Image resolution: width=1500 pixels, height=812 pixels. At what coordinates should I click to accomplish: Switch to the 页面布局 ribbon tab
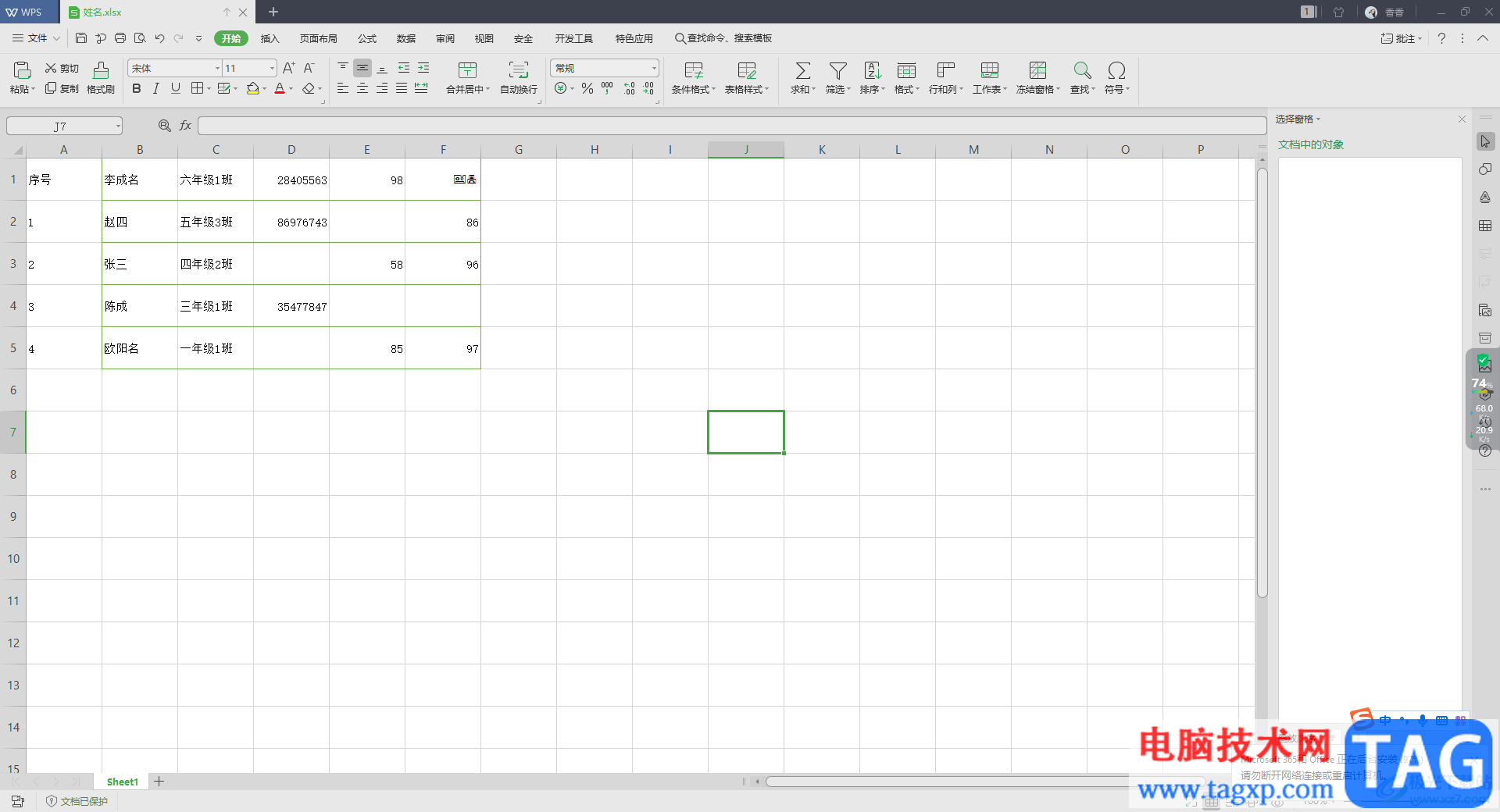[319, 38]
